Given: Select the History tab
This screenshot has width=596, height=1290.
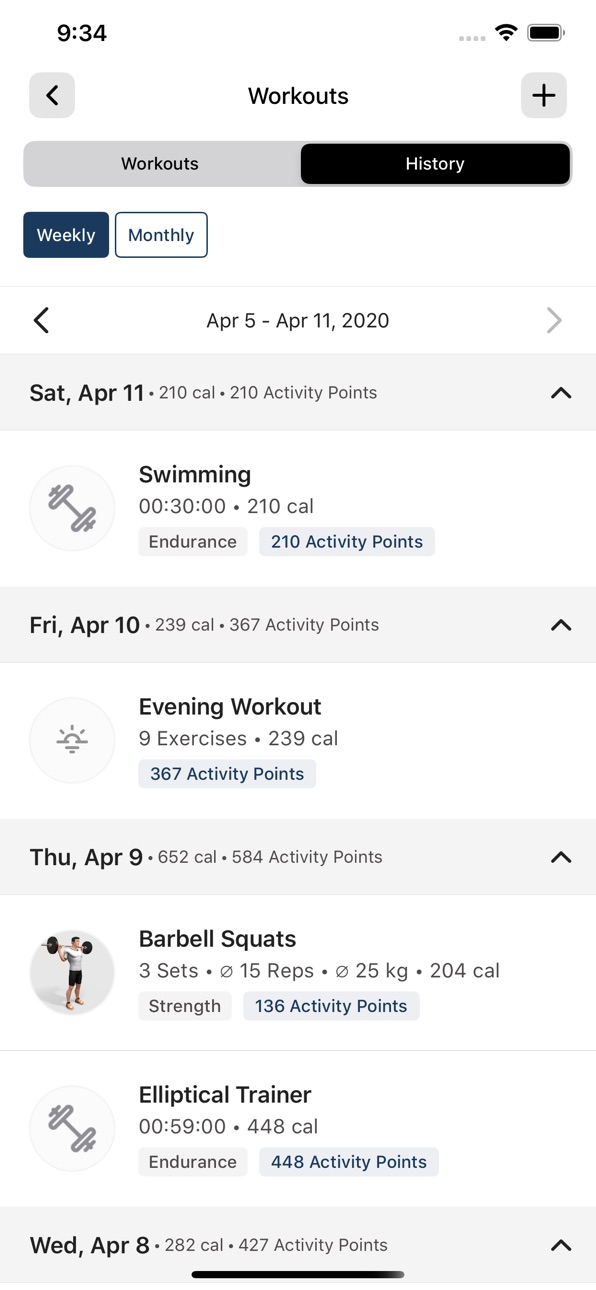Looking at the screenshot, I should tap(435, 164).
